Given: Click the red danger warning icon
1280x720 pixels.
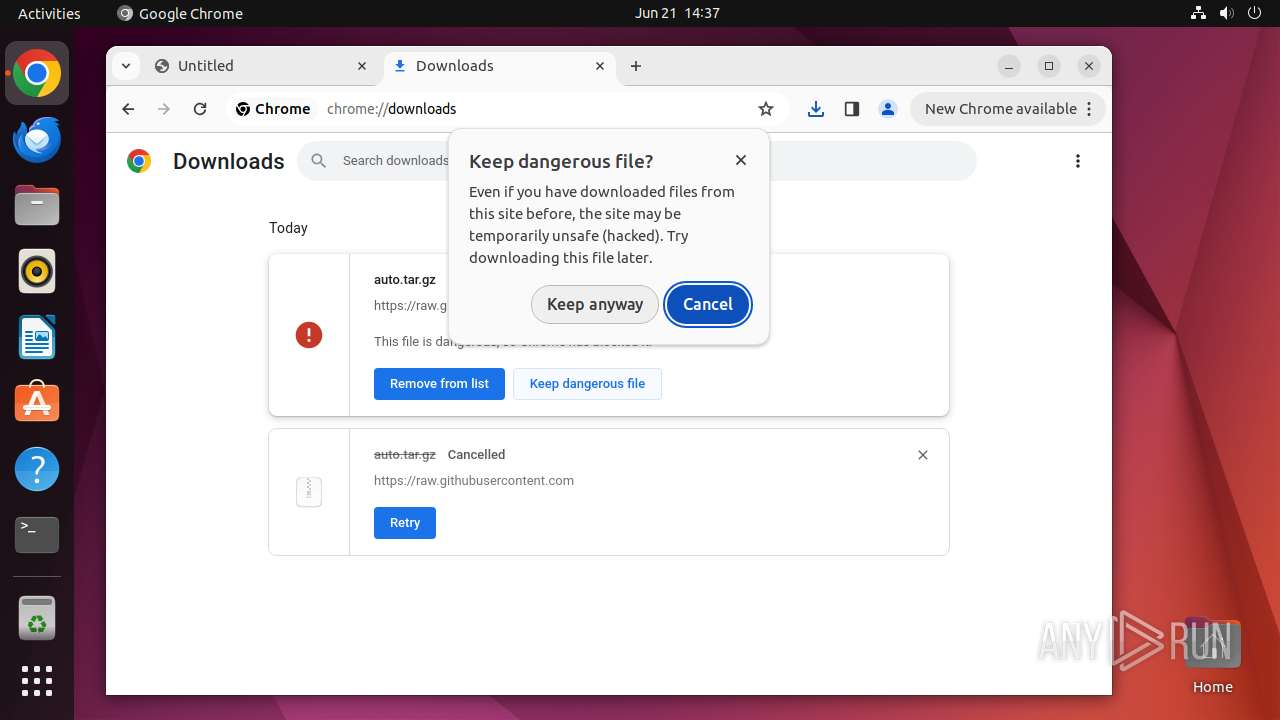Looking at the screenshot, I should [x=309, y=335].
